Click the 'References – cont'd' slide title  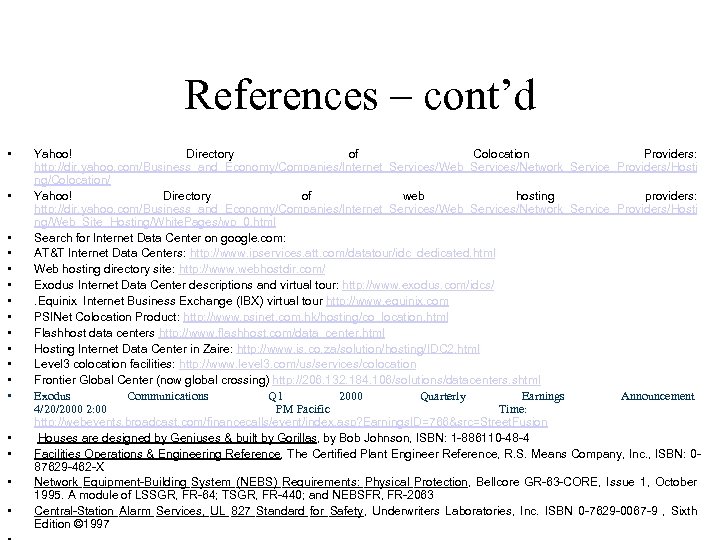pyautogui.click(x=360, y=95)
